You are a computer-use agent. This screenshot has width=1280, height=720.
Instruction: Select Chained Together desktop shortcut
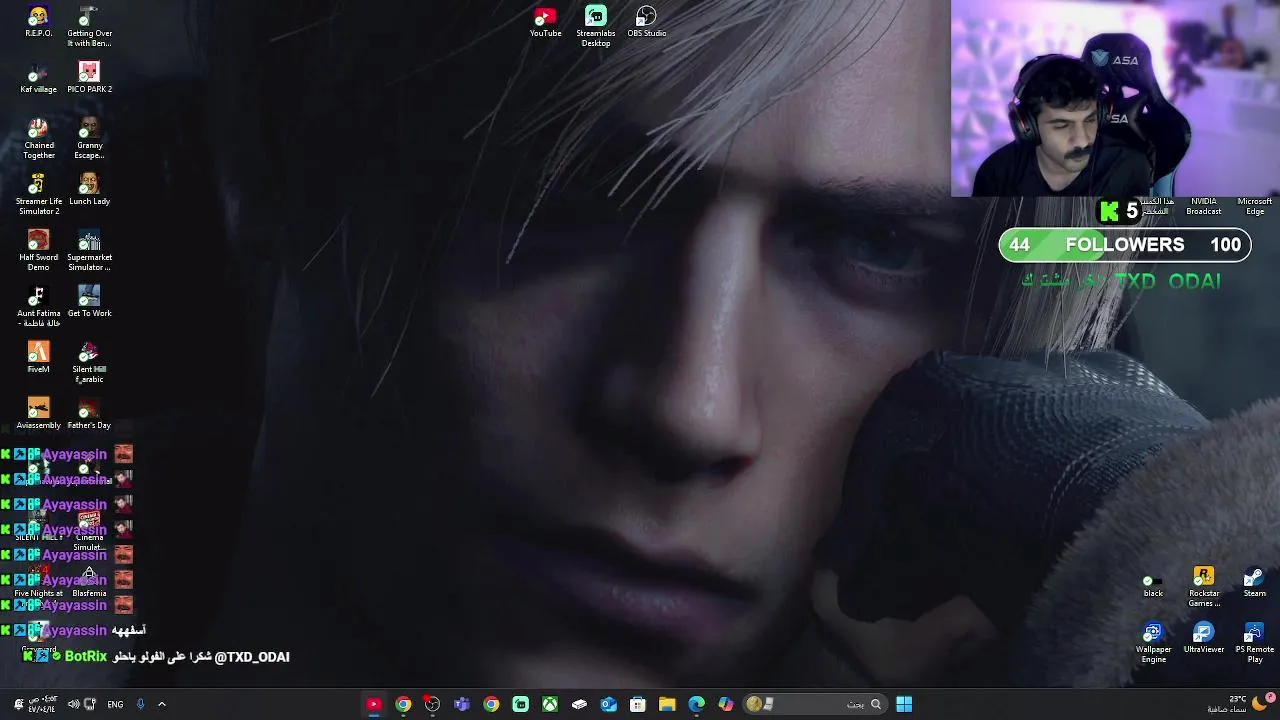click(38, 139)
